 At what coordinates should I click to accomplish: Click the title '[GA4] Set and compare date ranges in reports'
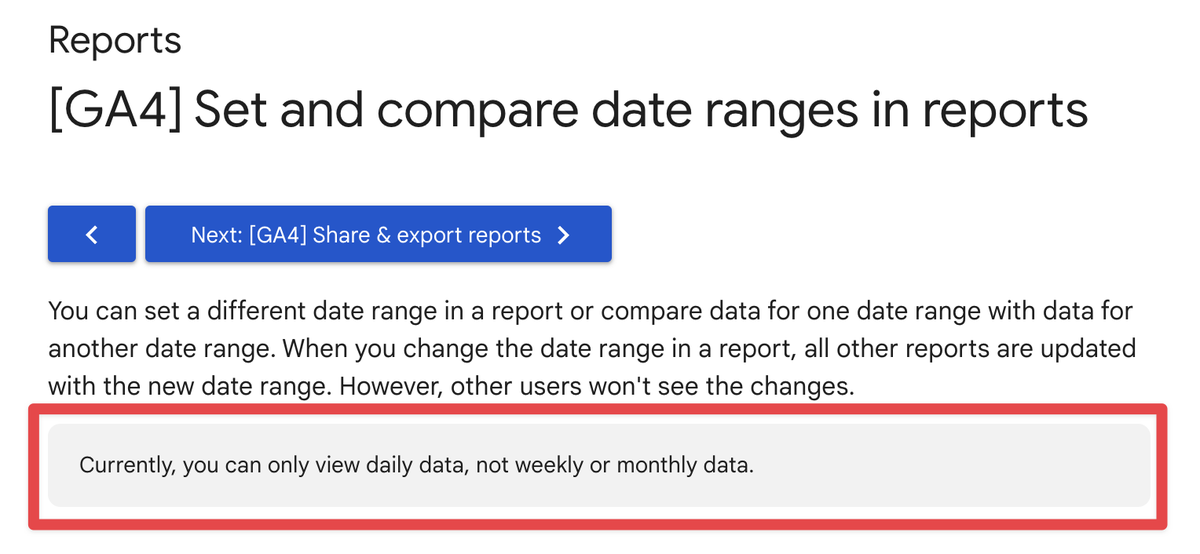pyautogui.click(x=568, y=108)
